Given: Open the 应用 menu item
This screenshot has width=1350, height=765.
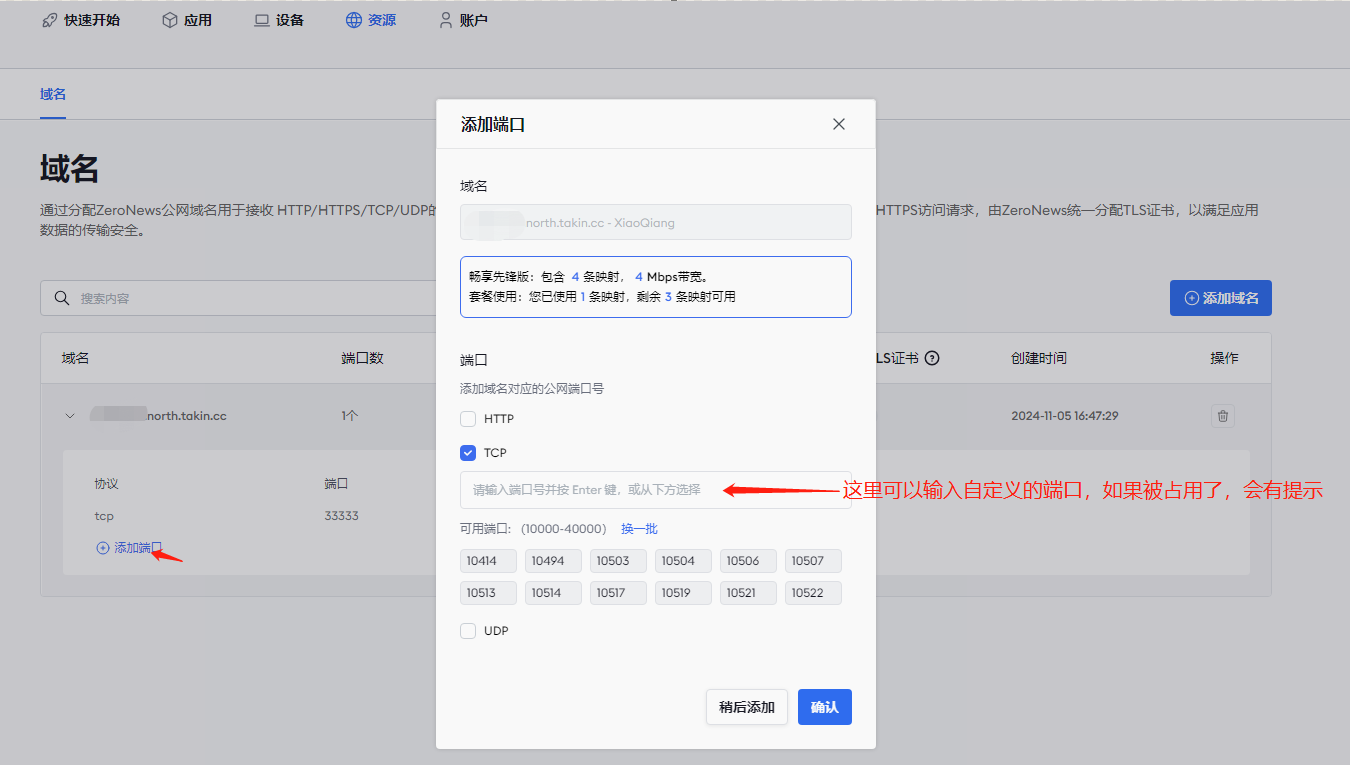Looking at the screenshot, I should coord(187,20).
